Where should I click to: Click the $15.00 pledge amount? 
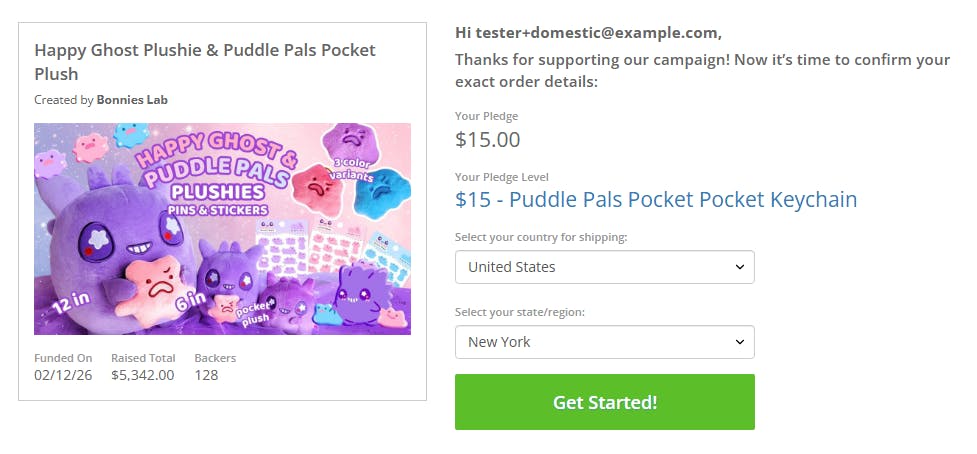click(x=487, y=139)
